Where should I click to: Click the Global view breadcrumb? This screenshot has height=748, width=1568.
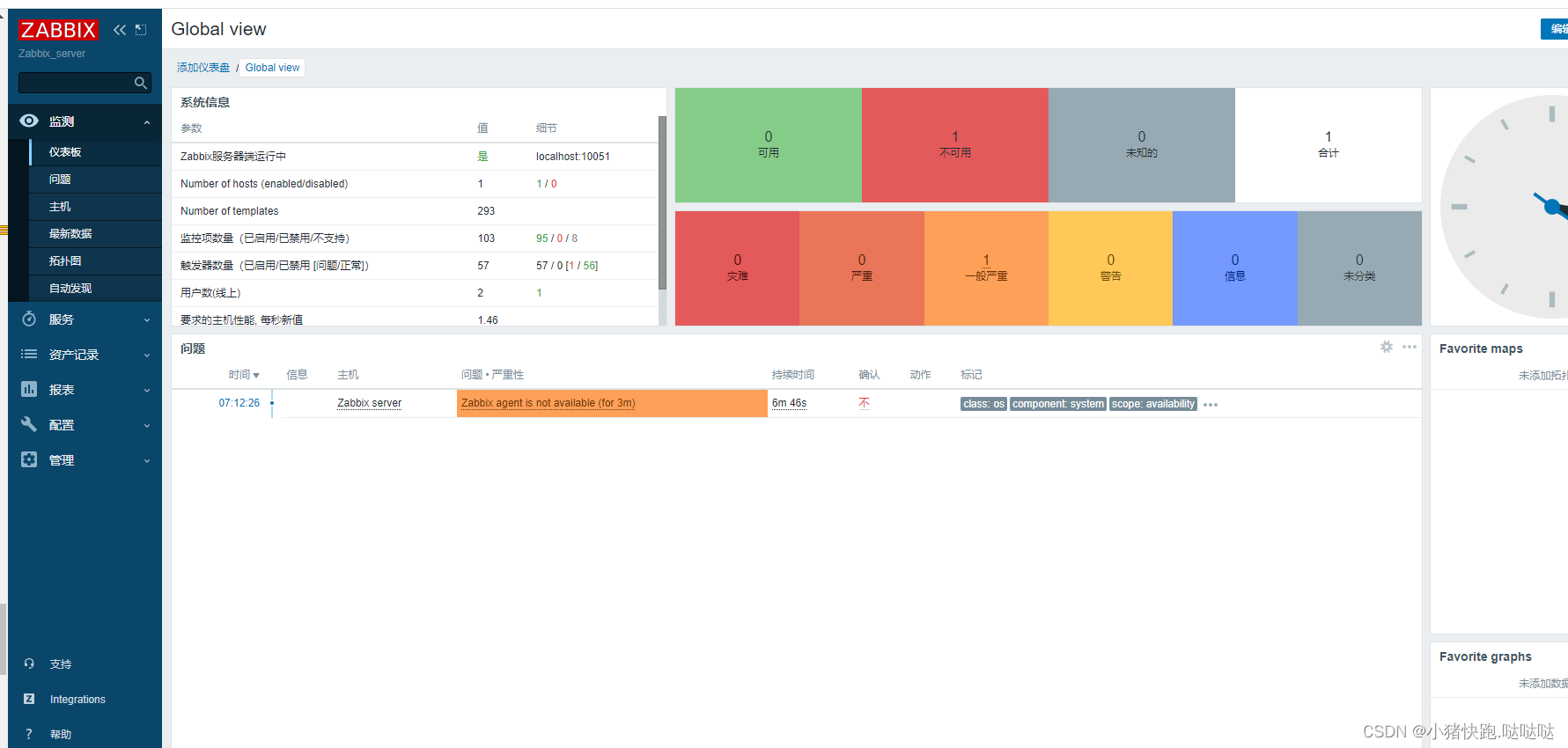[272, 68]
